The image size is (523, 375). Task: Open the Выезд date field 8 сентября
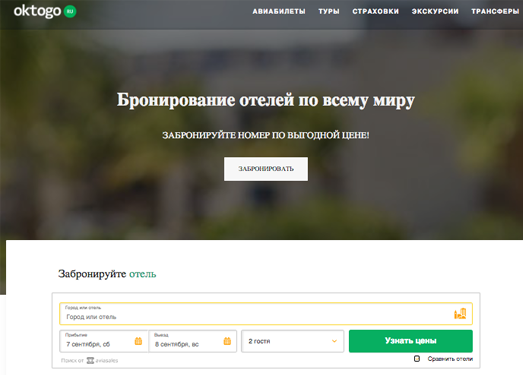[192, 341]
